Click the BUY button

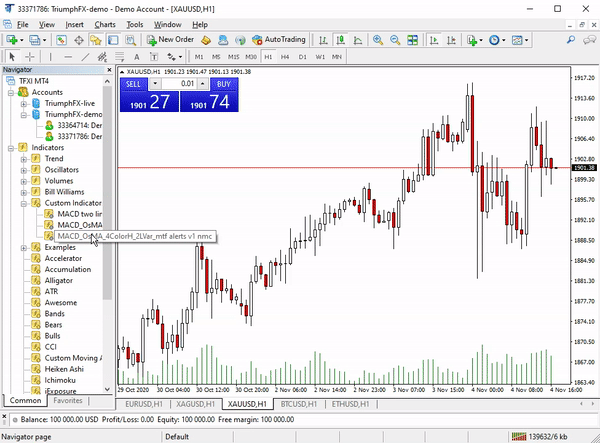coord(223,84)
